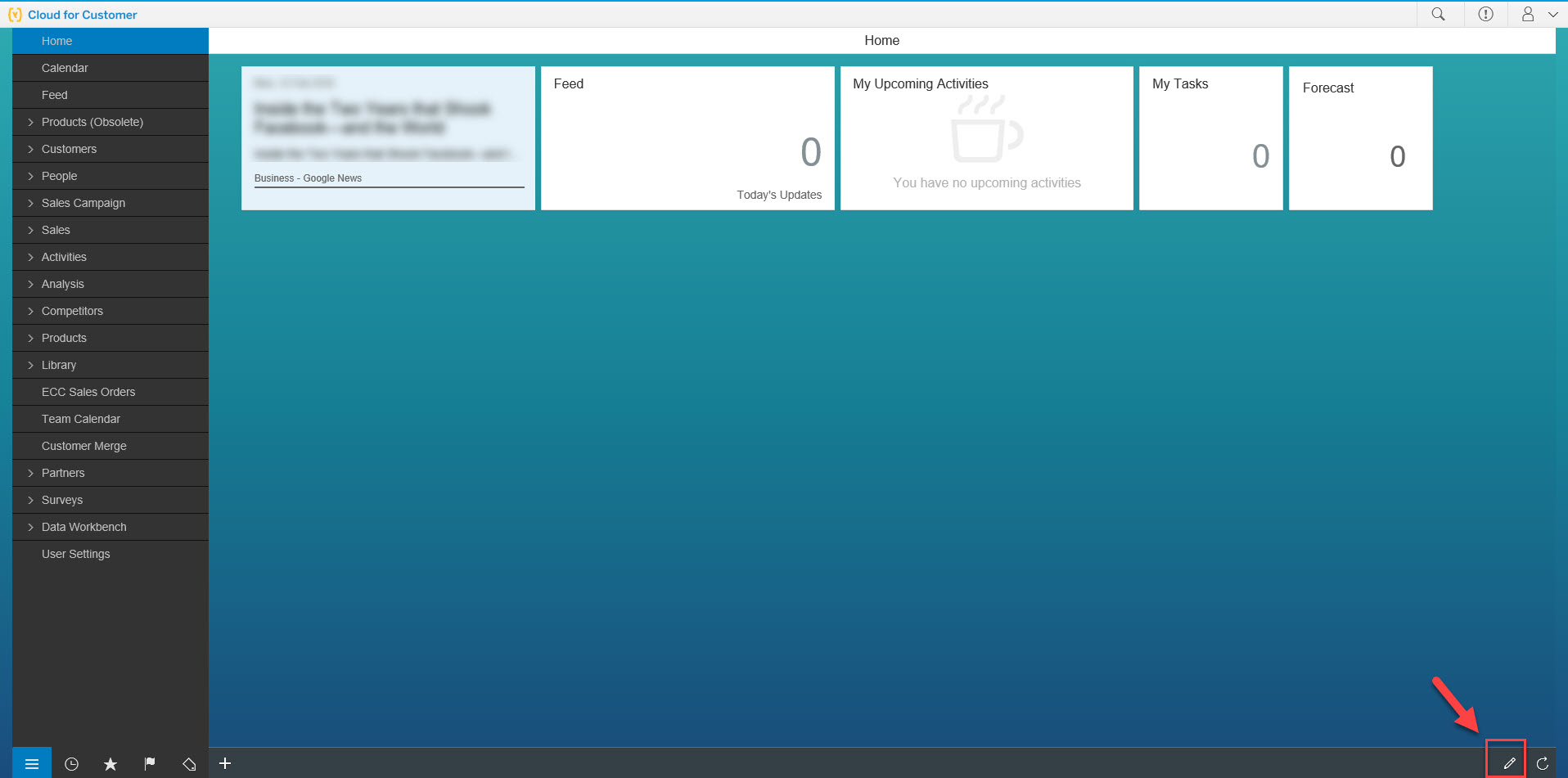Expand the user menu arrow

tap(1552, 15)
